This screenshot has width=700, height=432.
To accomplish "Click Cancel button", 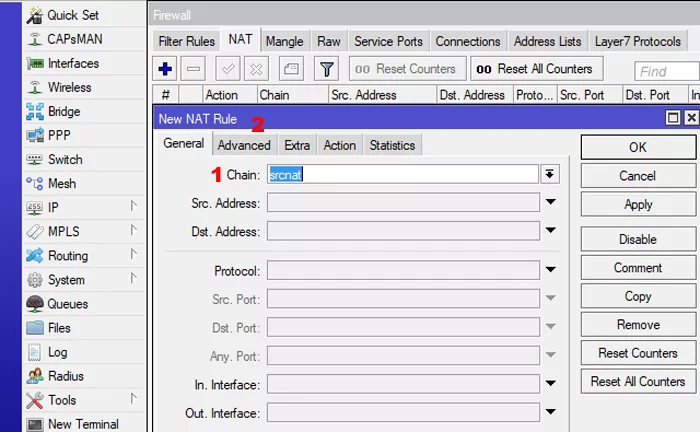I will 638,176.
